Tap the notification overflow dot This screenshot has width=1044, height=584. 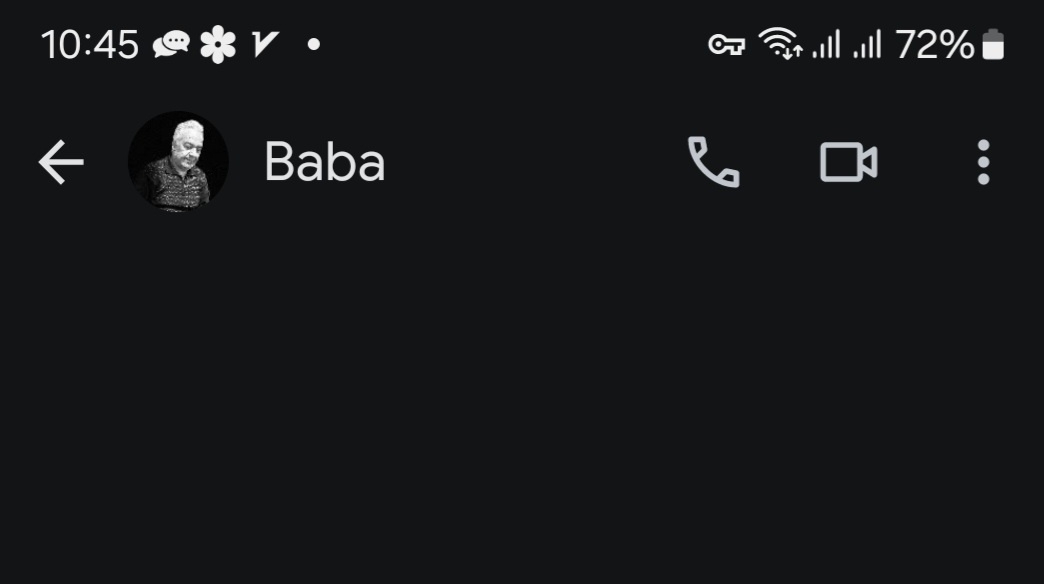tap(314, 45)
